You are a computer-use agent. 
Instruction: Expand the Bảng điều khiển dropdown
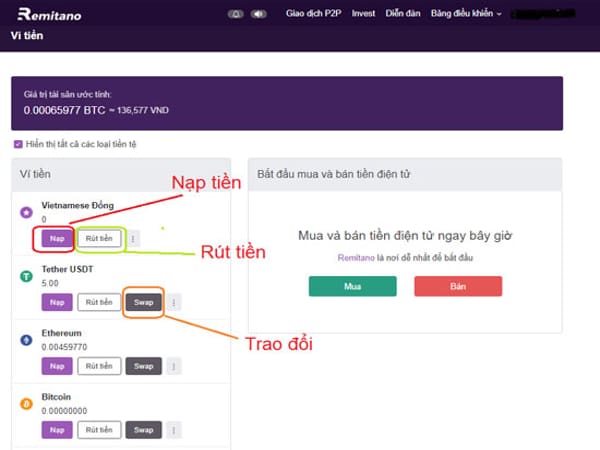pyautogui.click(x=466, y=13)
